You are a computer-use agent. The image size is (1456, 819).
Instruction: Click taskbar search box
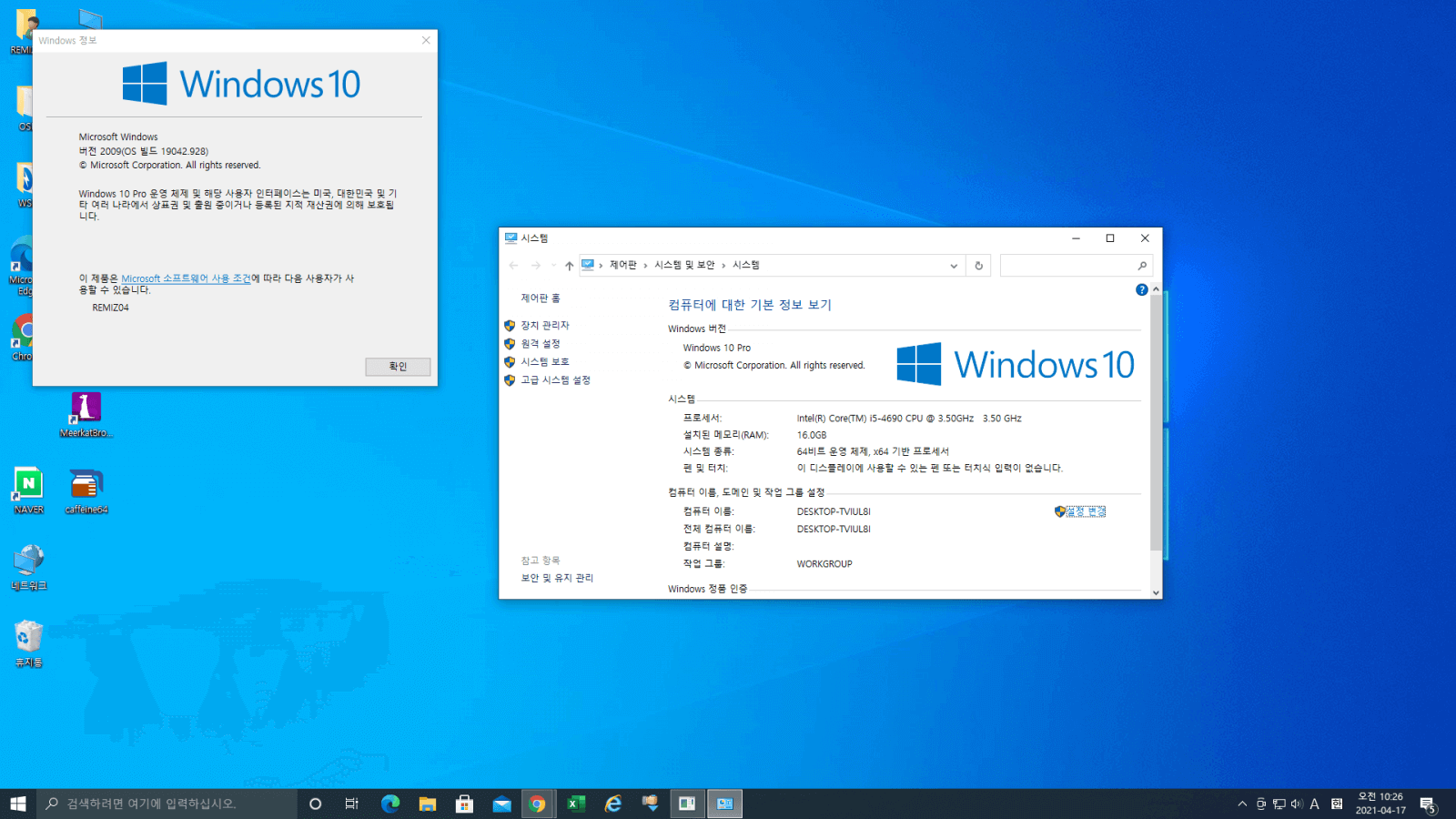tap(167, 804)
